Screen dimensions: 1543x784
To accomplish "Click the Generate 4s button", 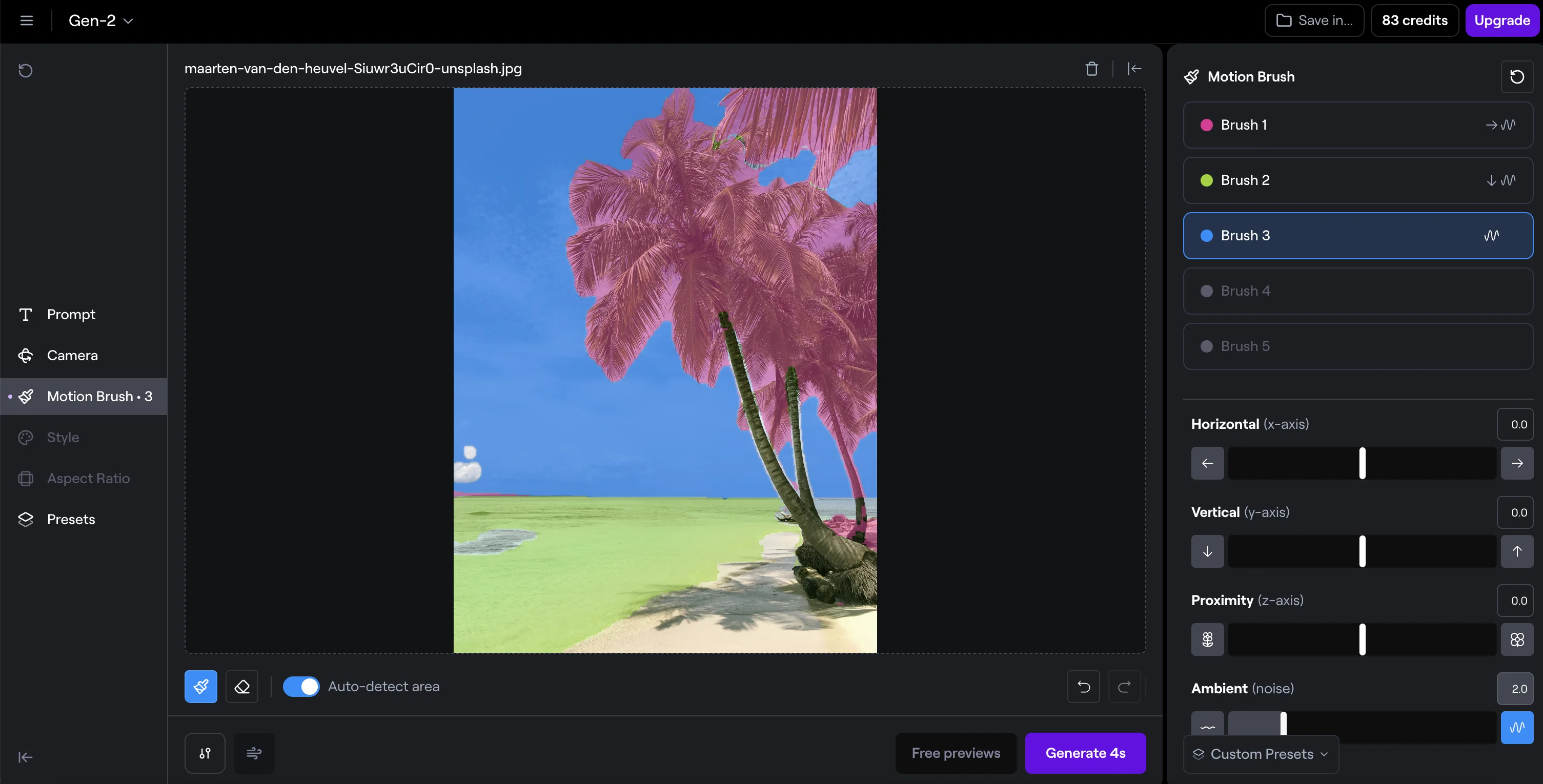I will [x=1085, y=753].
